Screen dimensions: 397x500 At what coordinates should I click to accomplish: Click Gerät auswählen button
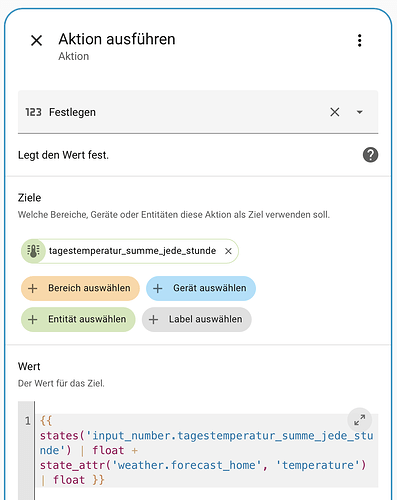(x=201, y=288)
